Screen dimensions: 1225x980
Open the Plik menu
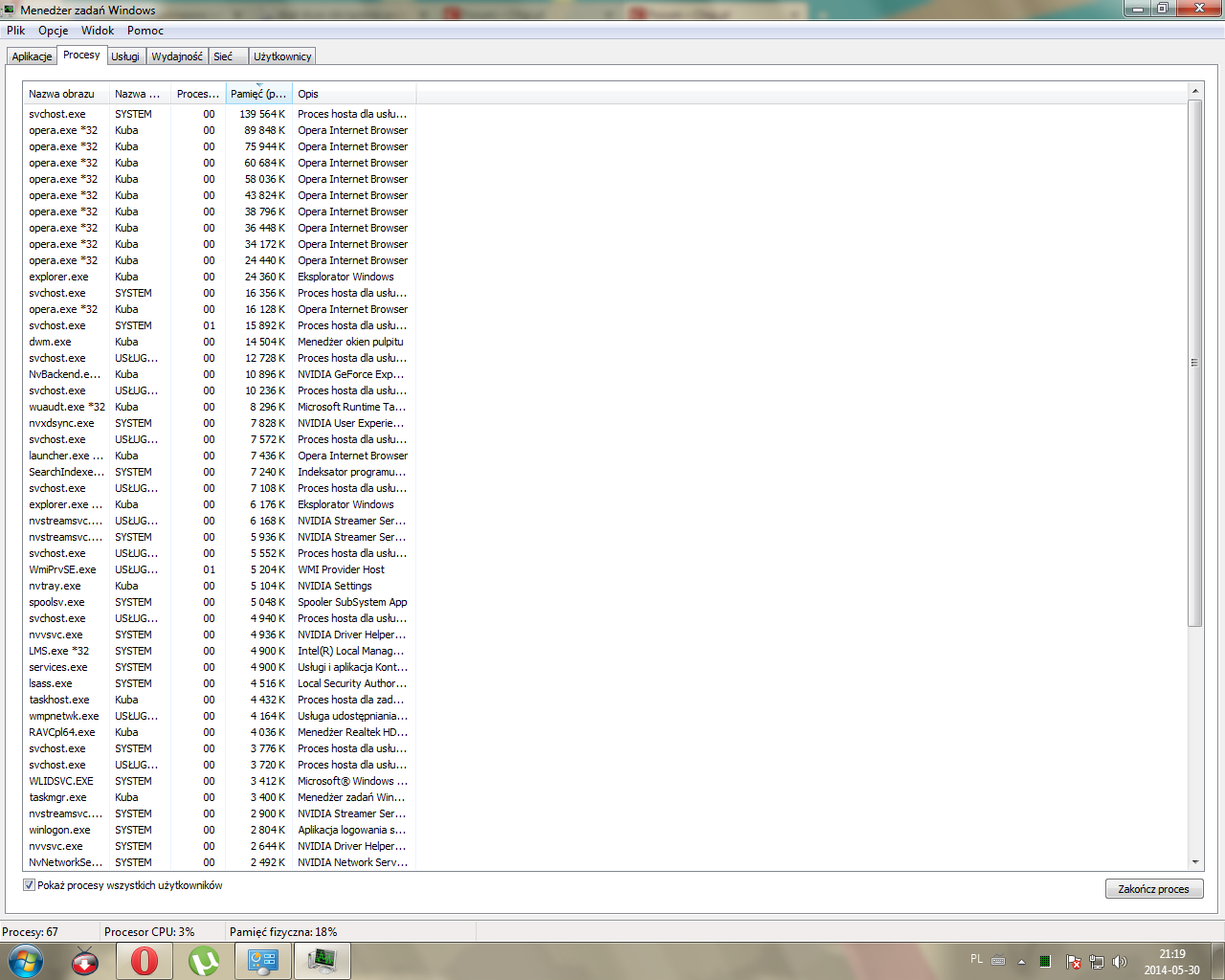[x=16, y=31]
